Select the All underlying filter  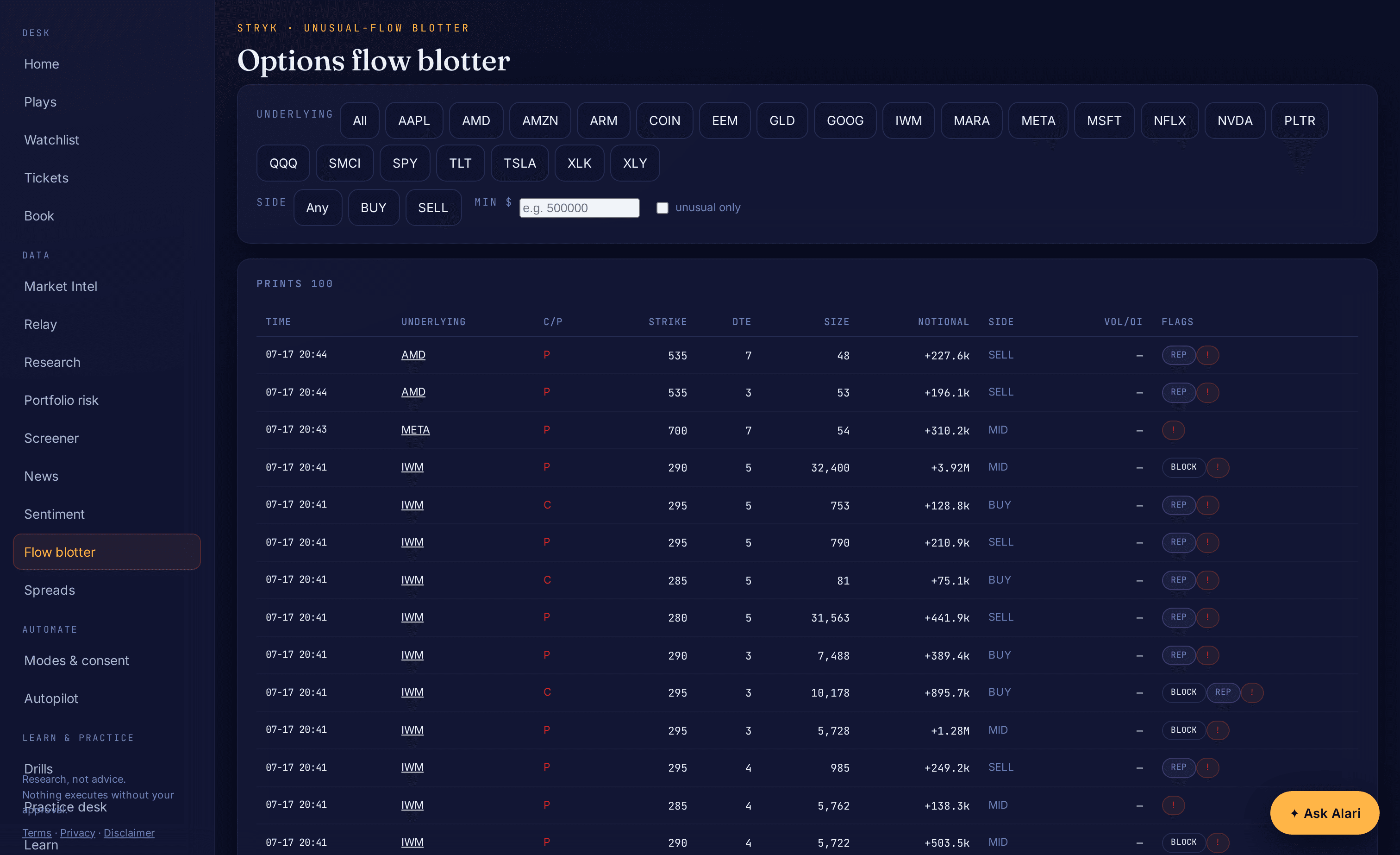(360, 120)
